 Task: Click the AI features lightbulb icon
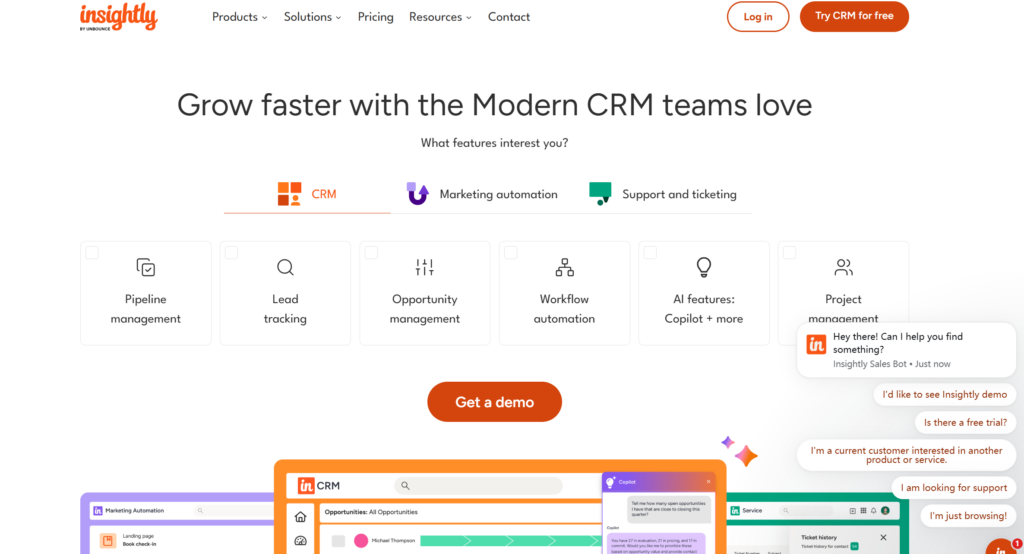click(704, 267)
